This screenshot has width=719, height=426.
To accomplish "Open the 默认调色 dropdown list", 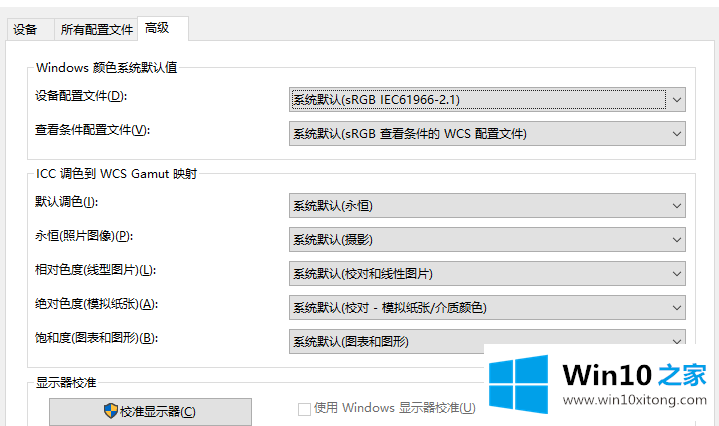I will point(486,206).
